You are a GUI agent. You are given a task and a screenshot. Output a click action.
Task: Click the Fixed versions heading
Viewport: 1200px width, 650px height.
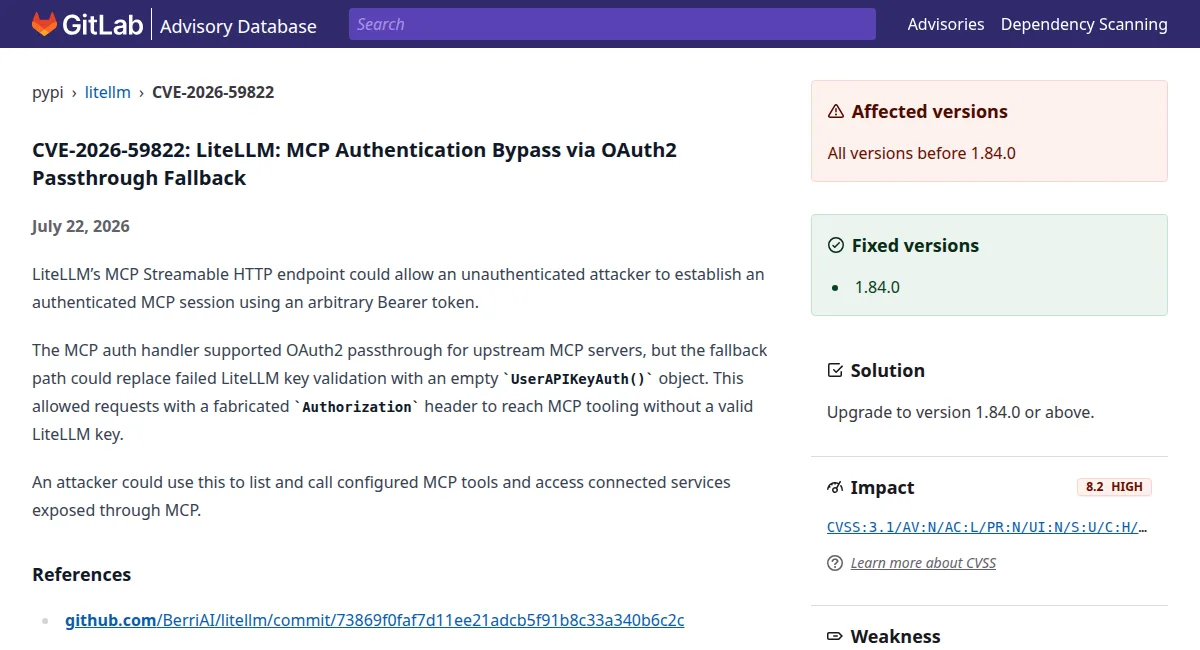(915, 246)
